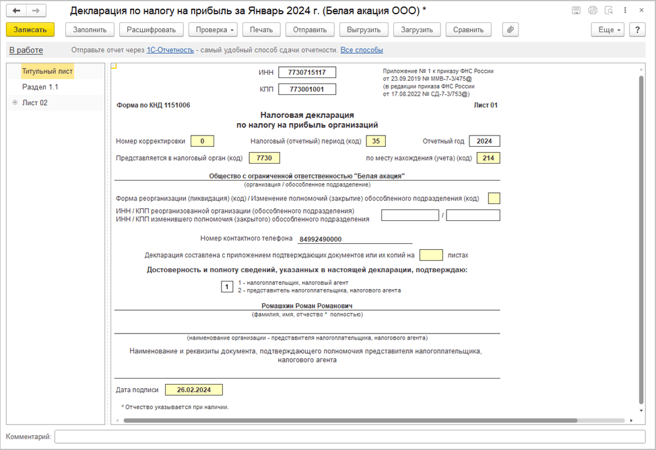Click the save diskette icon in title bar

pos(576,10)
